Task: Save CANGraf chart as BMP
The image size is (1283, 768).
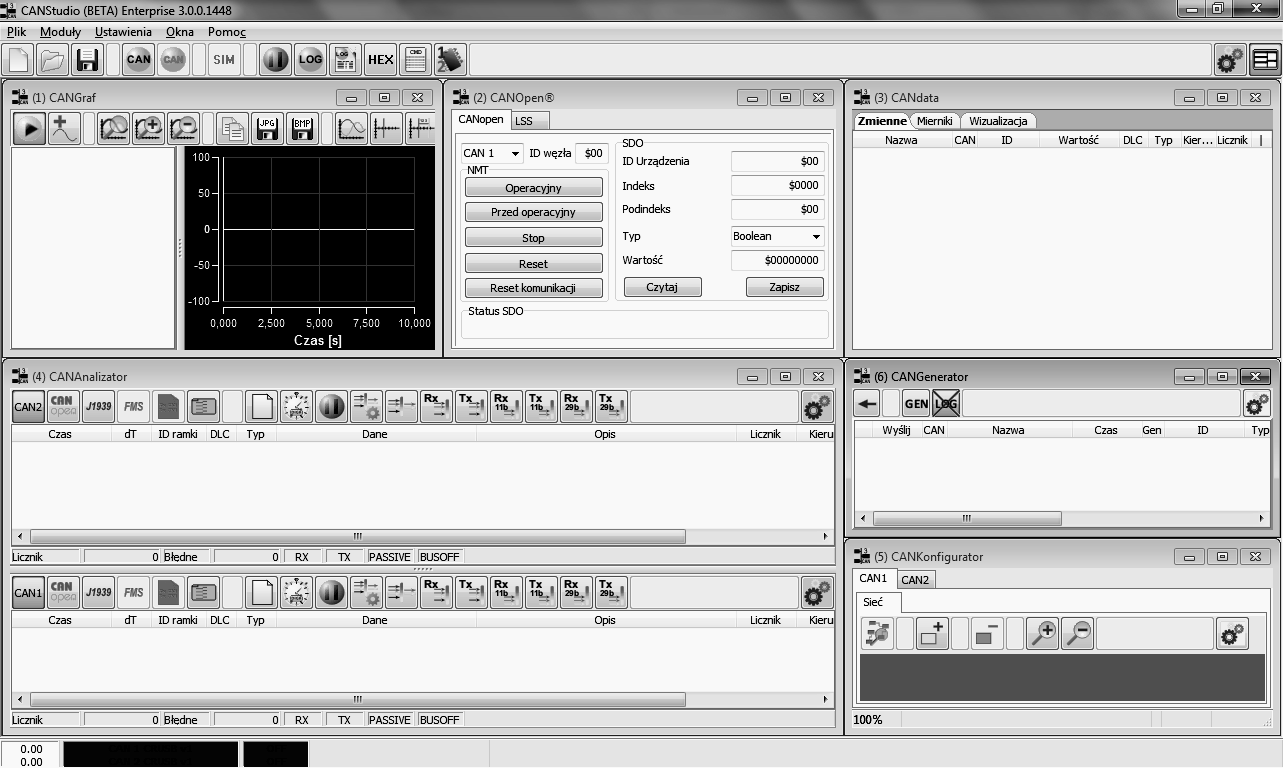Action: pyautogui.click(x=302, y=129)
